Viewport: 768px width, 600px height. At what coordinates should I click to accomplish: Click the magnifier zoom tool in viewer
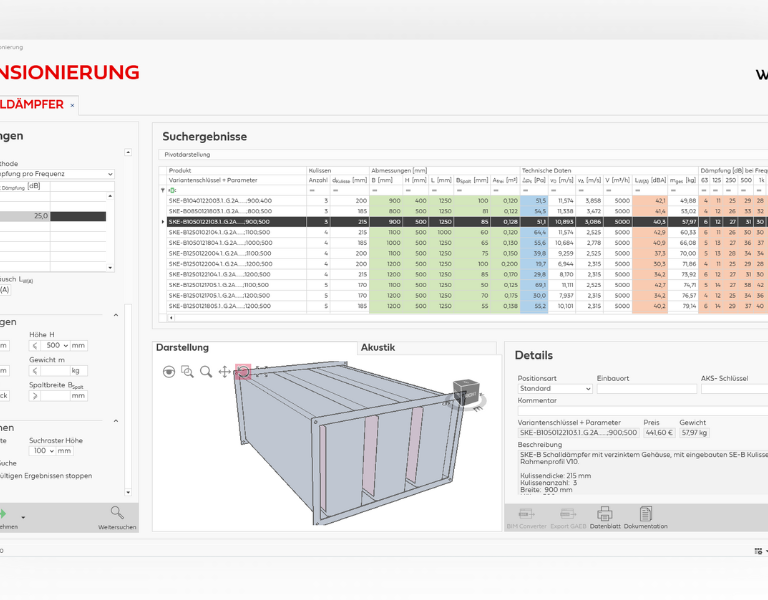point(205,371)
